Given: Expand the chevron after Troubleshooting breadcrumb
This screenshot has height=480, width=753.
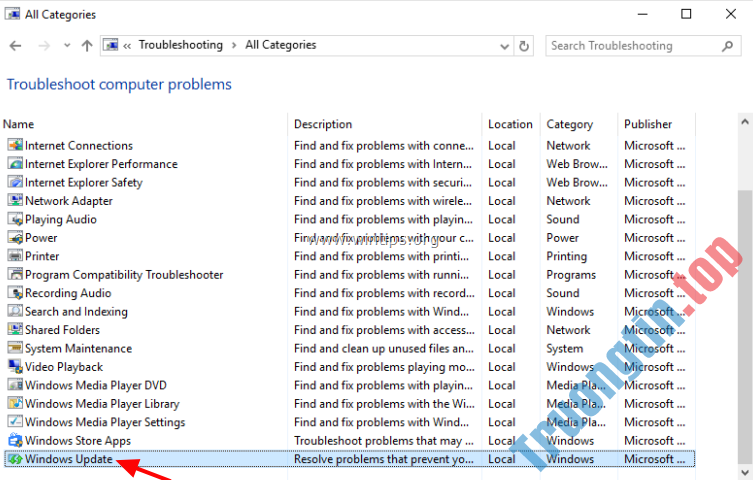Looking at the screenshot, I should 234,45.
